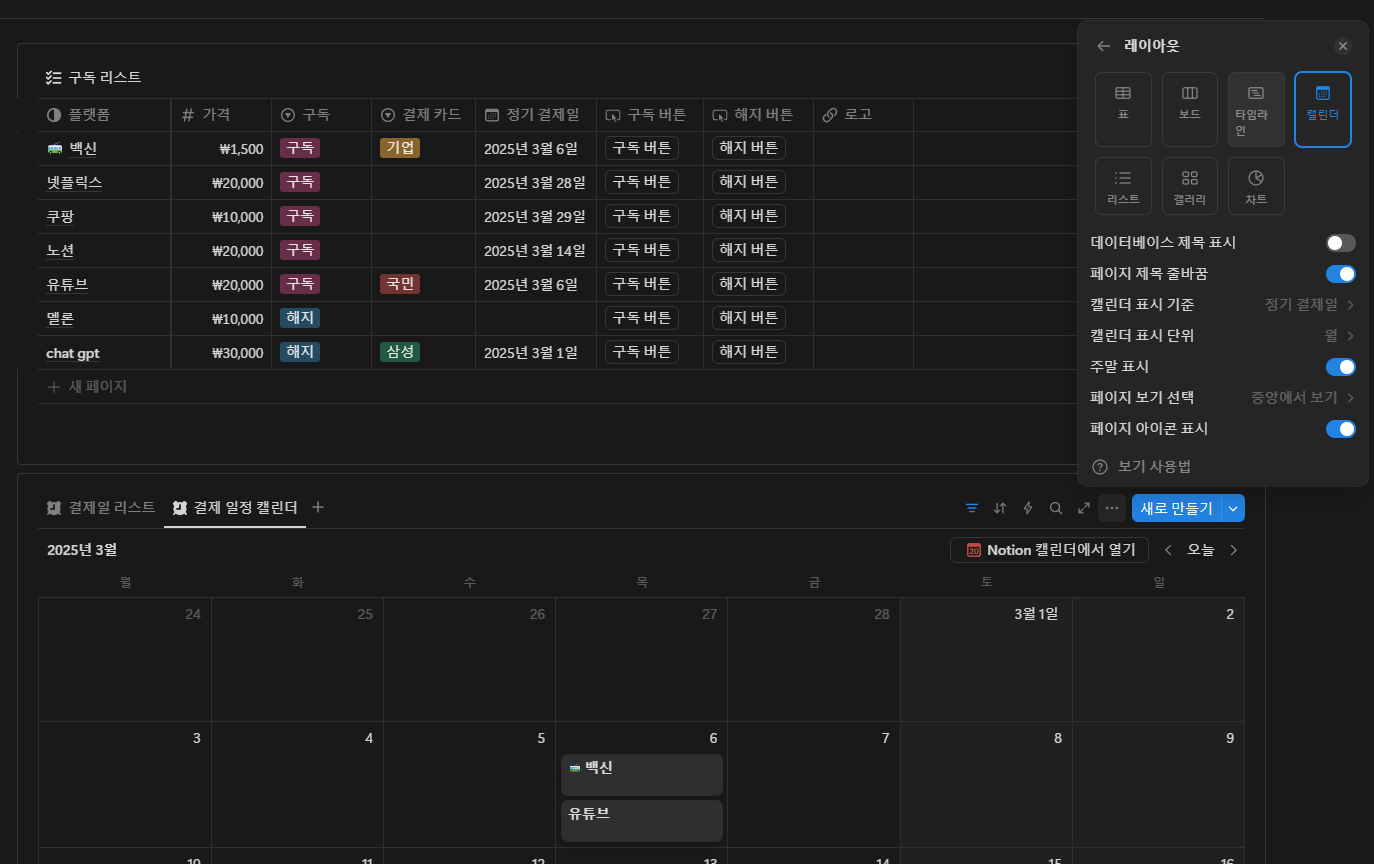The image size is (1374, 864).
Task: Go back from the 레이아웃 panel
Action: coord(1104,46)
